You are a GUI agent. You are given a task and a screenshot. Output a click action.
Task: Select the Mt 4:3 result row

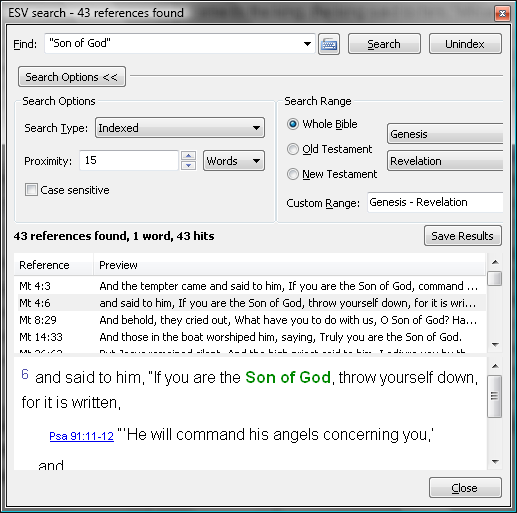coord(250,286)
